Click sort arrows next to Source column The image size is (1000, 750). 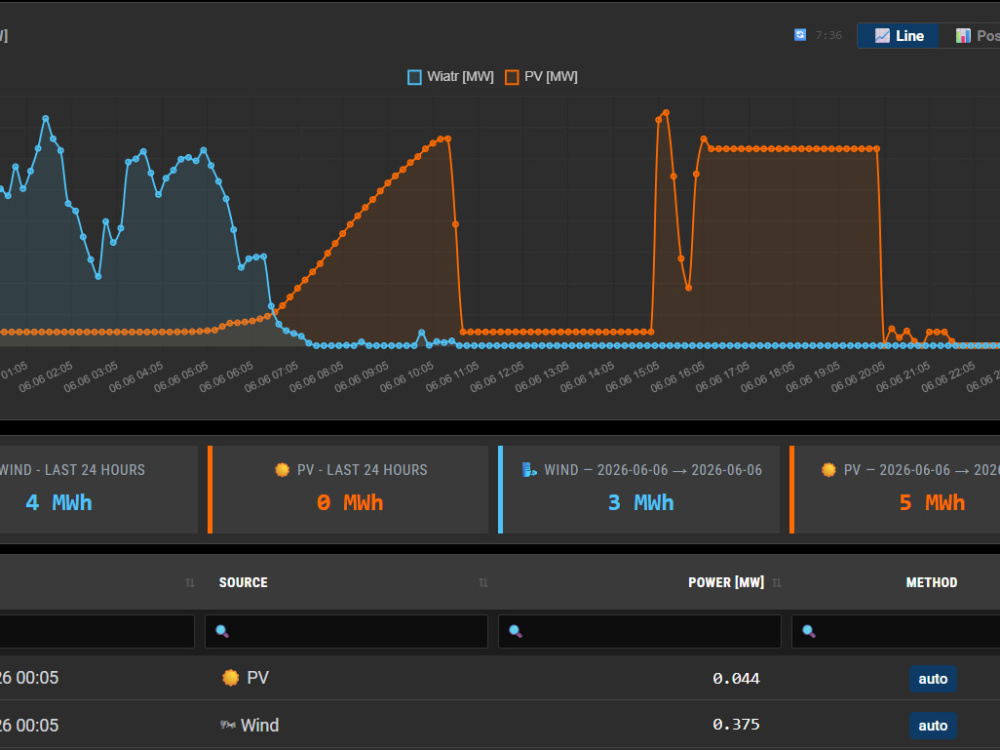tap(483, 582)
